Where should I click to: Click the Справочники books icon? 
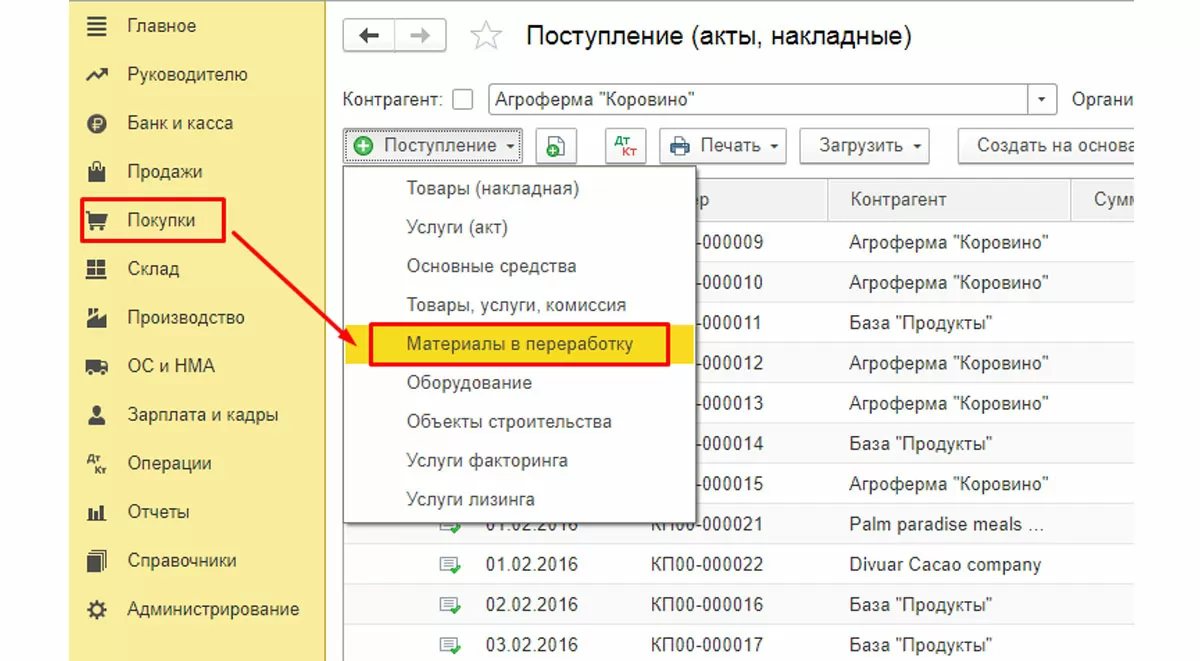[97, 561]
